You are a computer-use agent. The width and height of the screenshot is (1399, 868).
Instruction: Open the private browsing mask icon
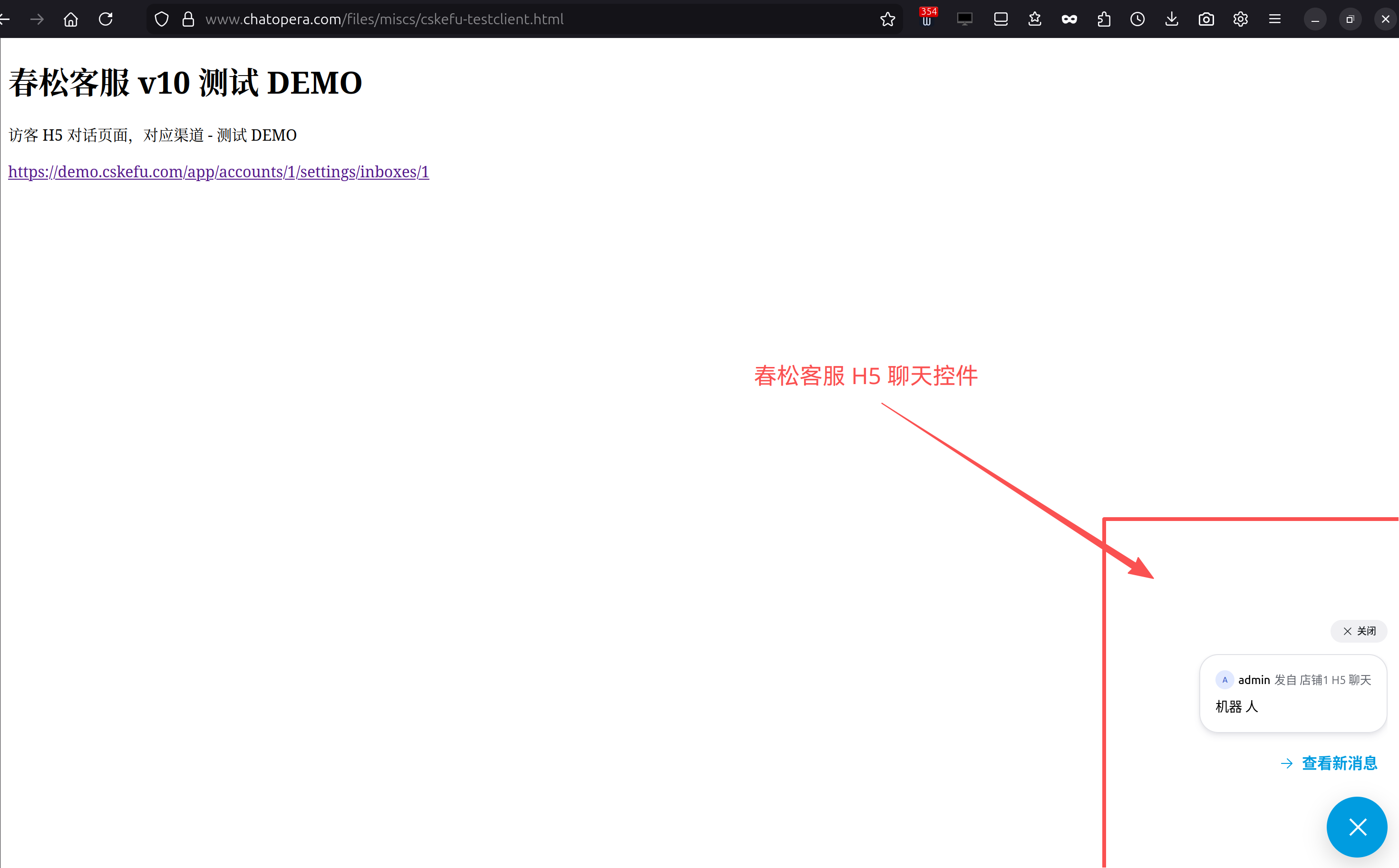tap(1069, 19)
